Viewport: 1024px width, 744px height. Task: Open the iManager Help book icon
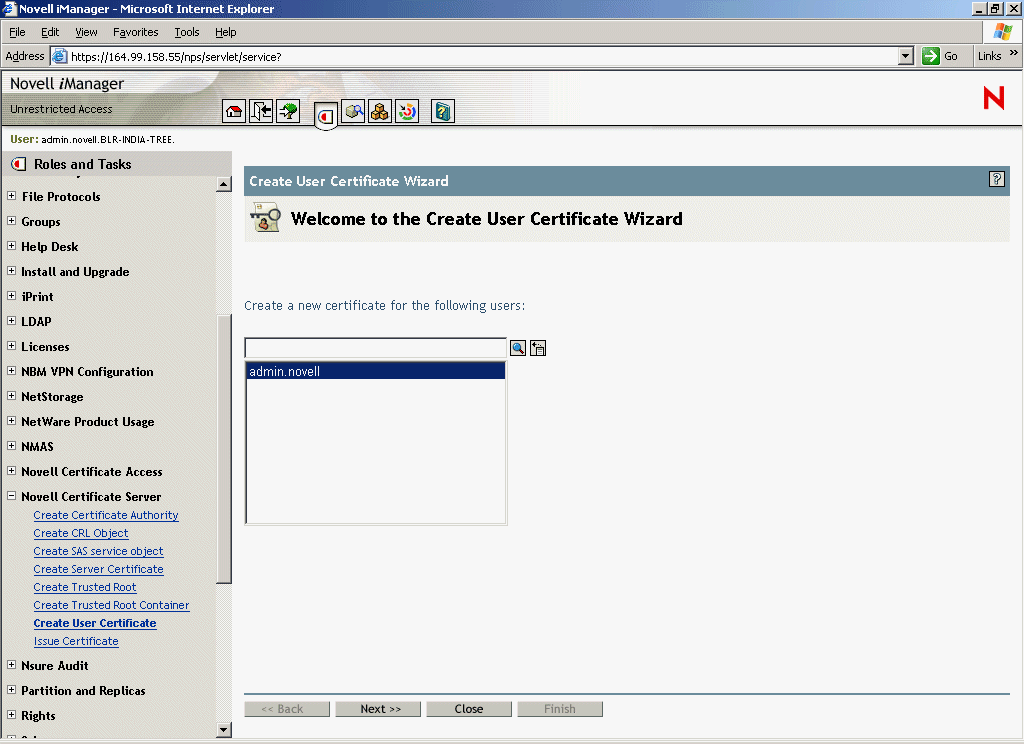tap(443, 112)
